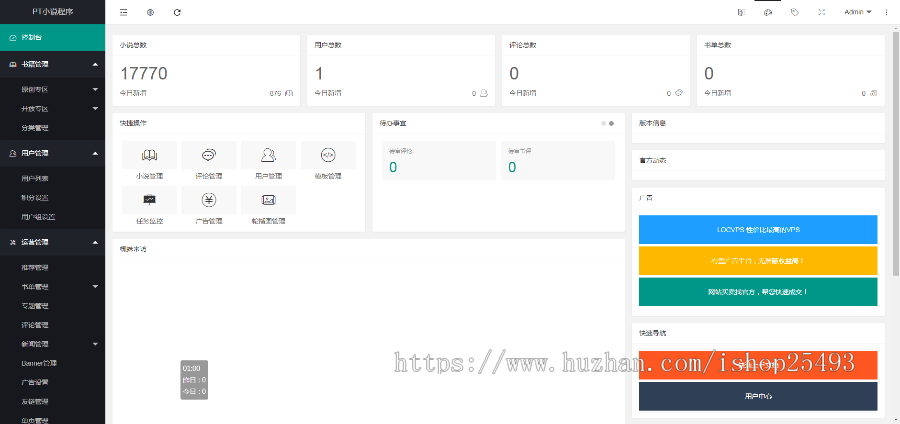Collapse the 运营管理 sidebar group arrow
This screenshot has width=900, height=424.
click(x=95, y=242)
